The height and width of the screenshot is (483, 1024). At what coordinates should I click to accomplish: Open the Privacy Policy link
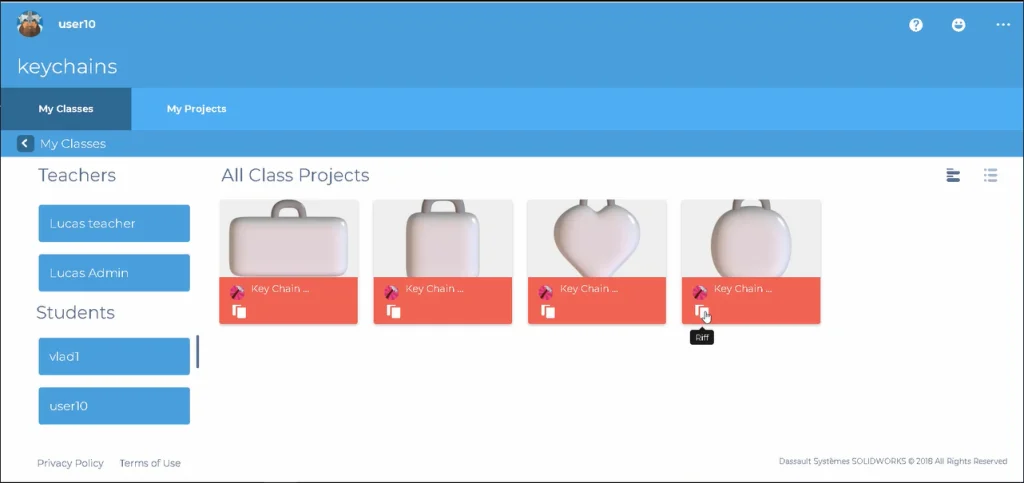70,463
